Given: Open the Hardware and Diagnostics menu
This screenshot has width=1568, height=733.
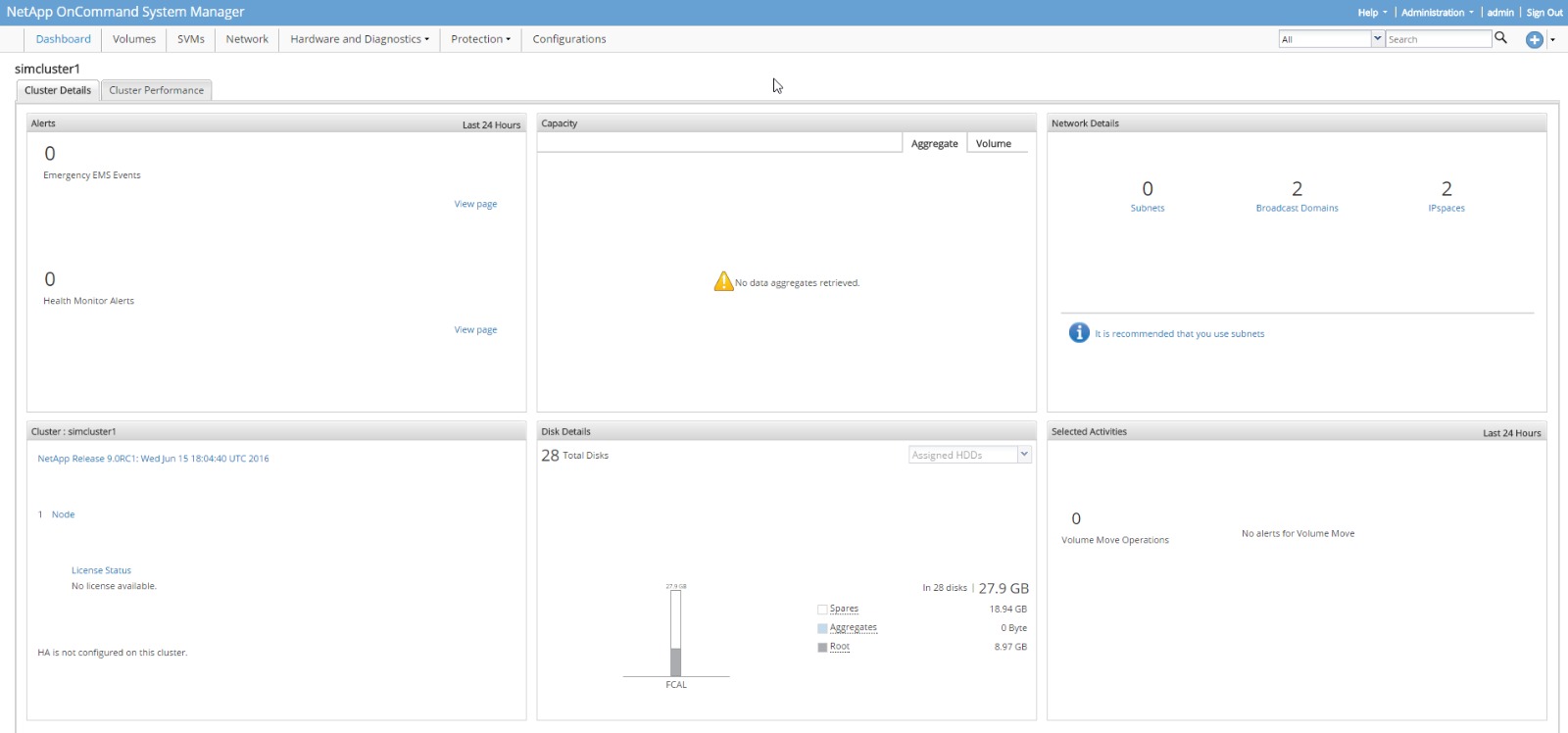Looking at the screenshot, I should click(x=360, y=39).
